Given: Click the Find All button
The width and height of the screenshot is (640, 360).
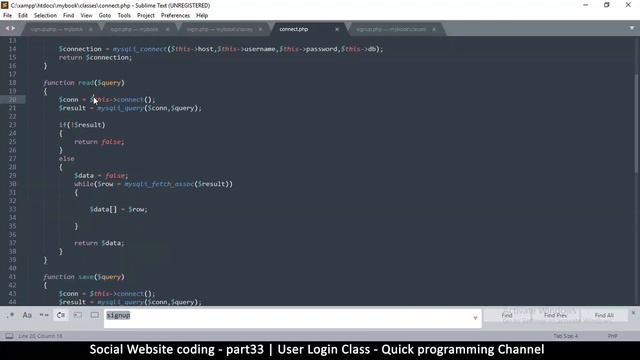Looking at the screenshot, I should tap(604, 315).
